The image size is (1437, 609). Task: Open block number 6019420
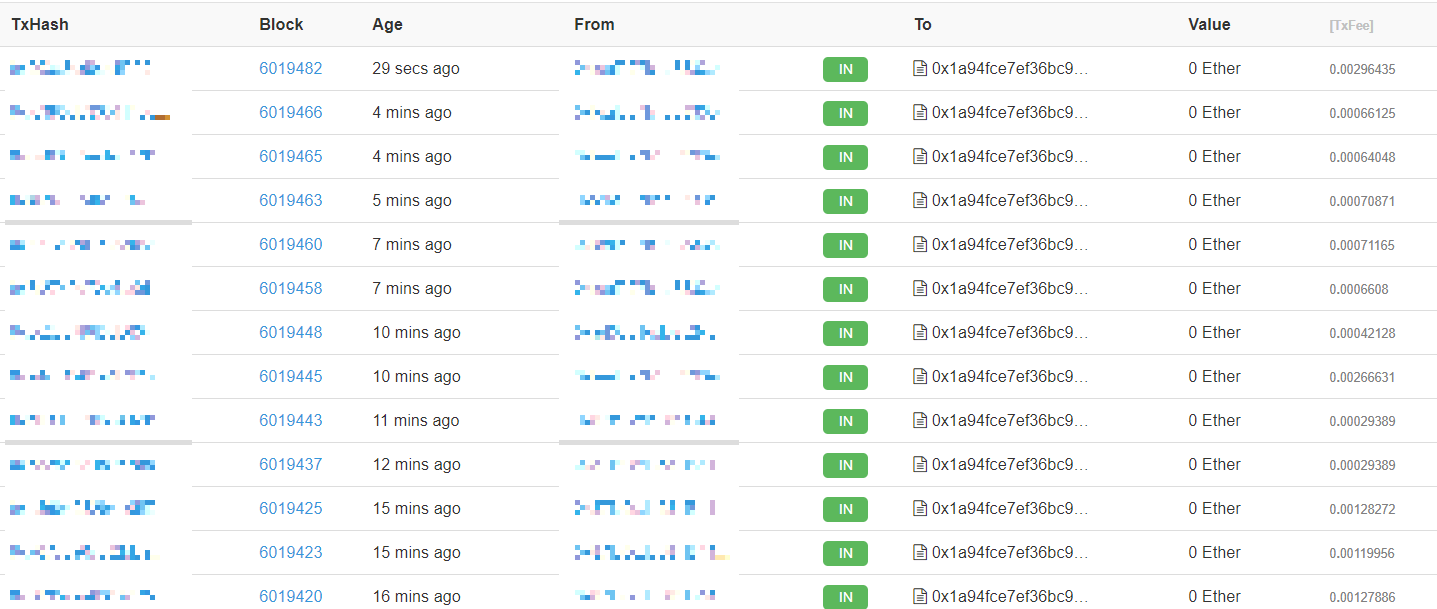pos(291,597)
